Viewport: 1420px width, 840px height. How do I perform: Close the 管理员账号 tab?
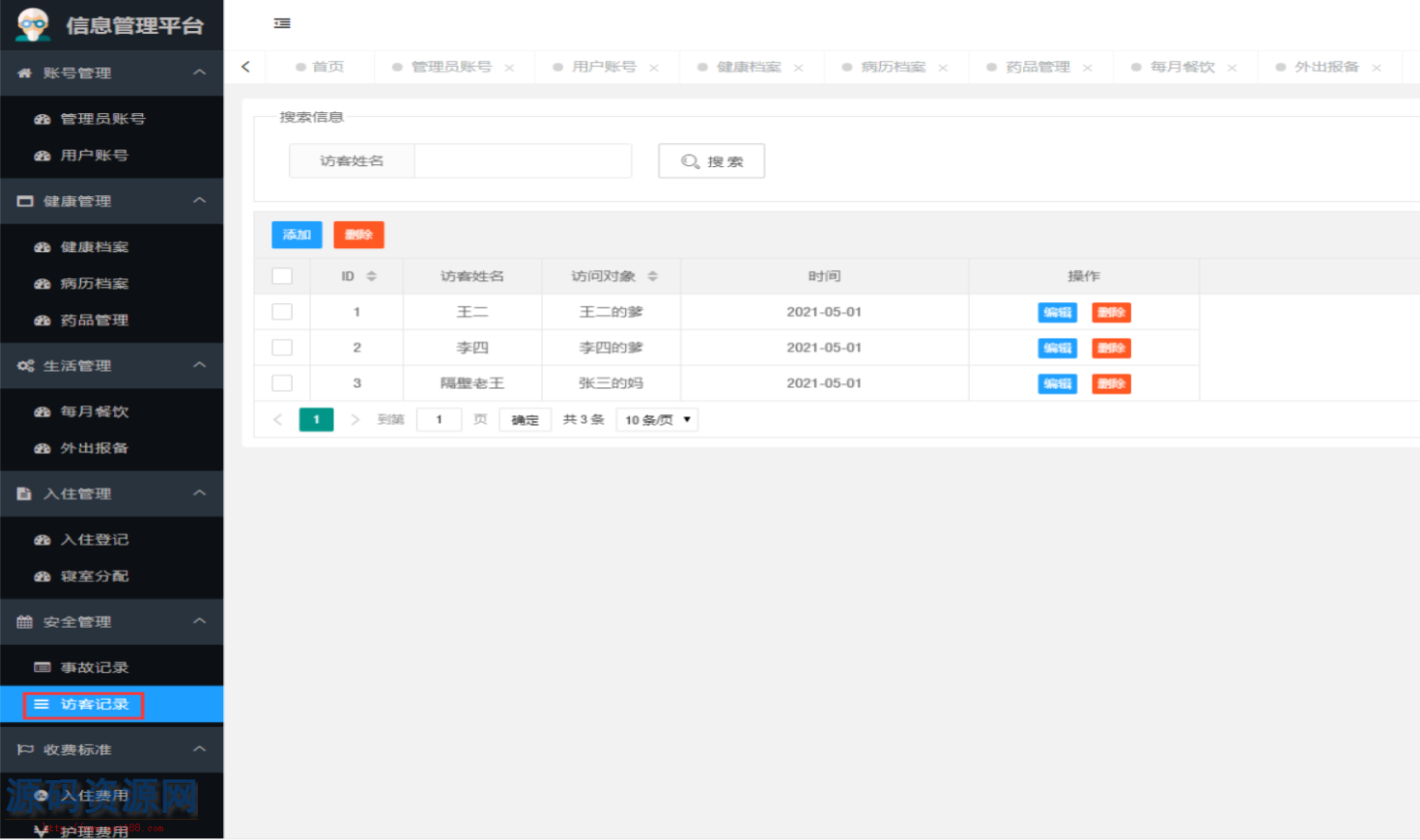[509, 68]
